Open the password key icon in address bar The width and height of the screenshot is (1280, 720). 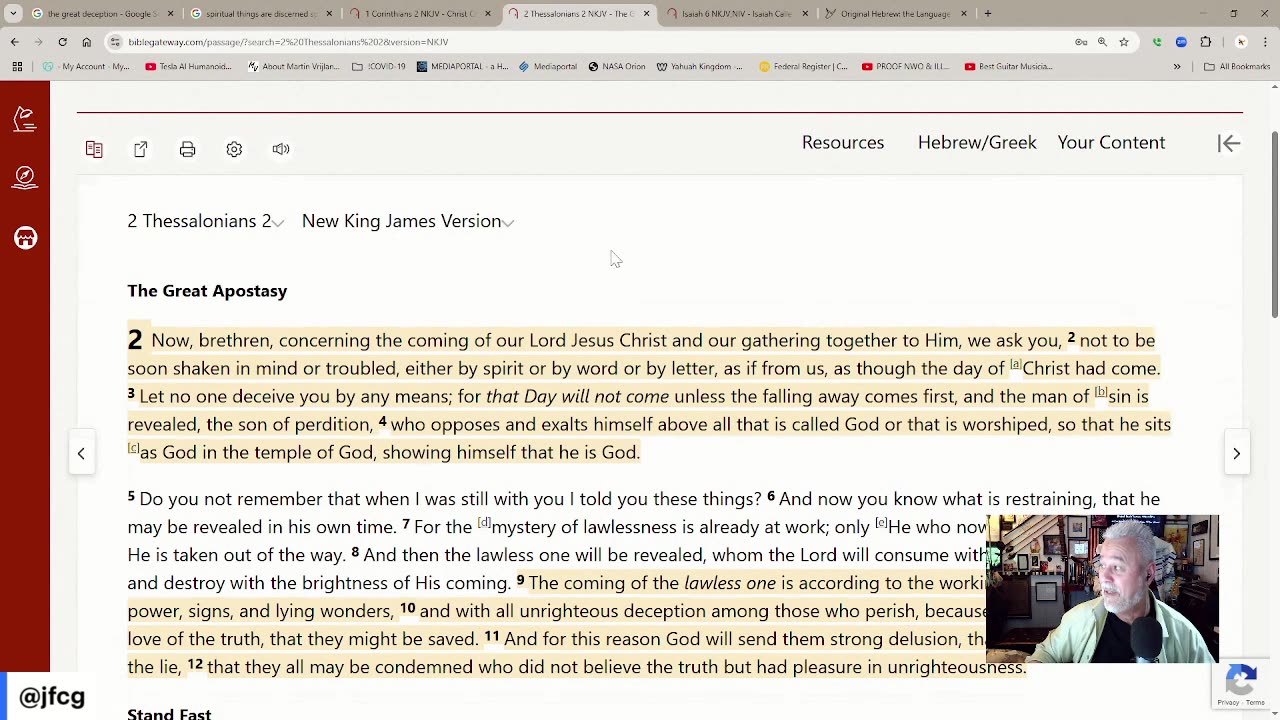(1081, 42)
